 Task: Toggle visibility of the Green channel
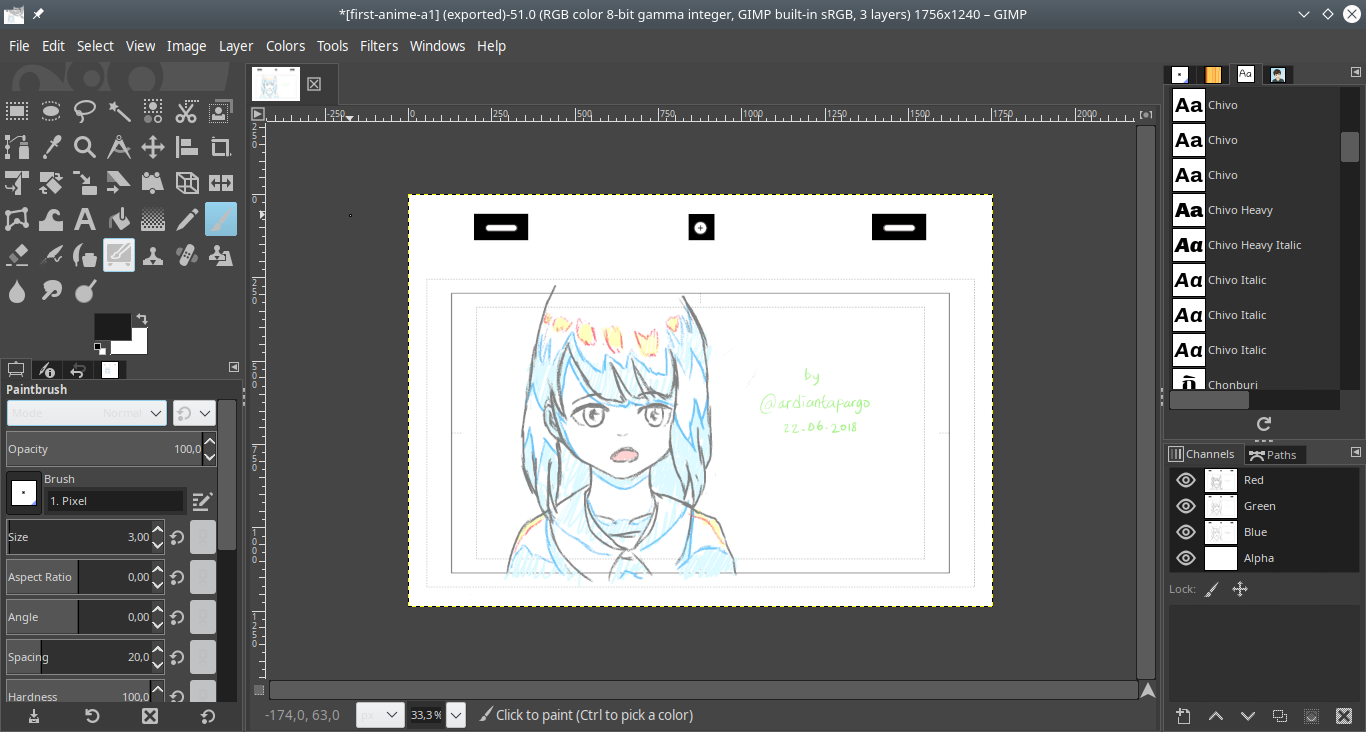(1186, 506)
